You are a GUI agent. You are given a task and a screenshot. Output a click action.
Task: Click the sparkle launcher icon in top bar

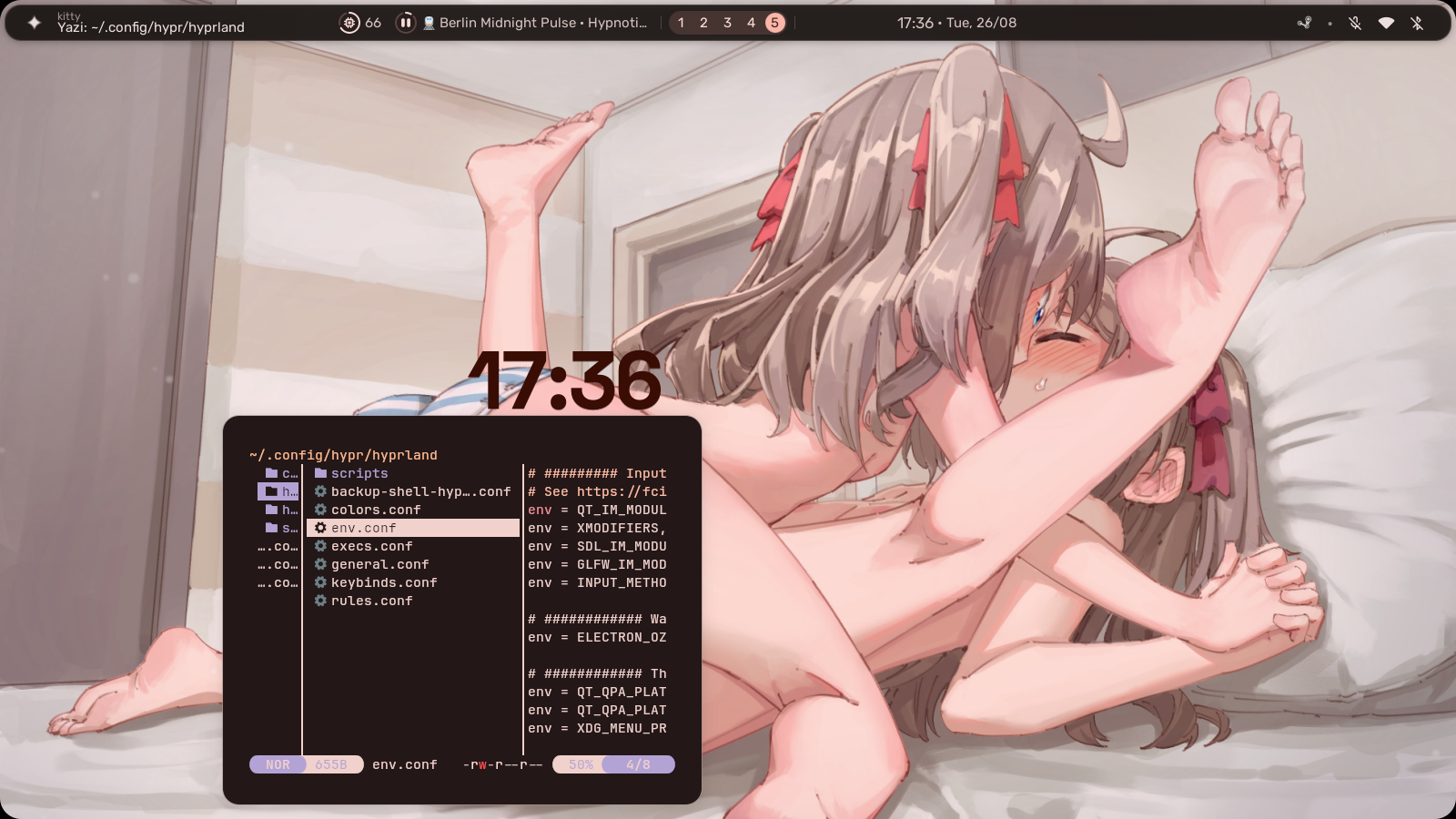click(34, 23)
